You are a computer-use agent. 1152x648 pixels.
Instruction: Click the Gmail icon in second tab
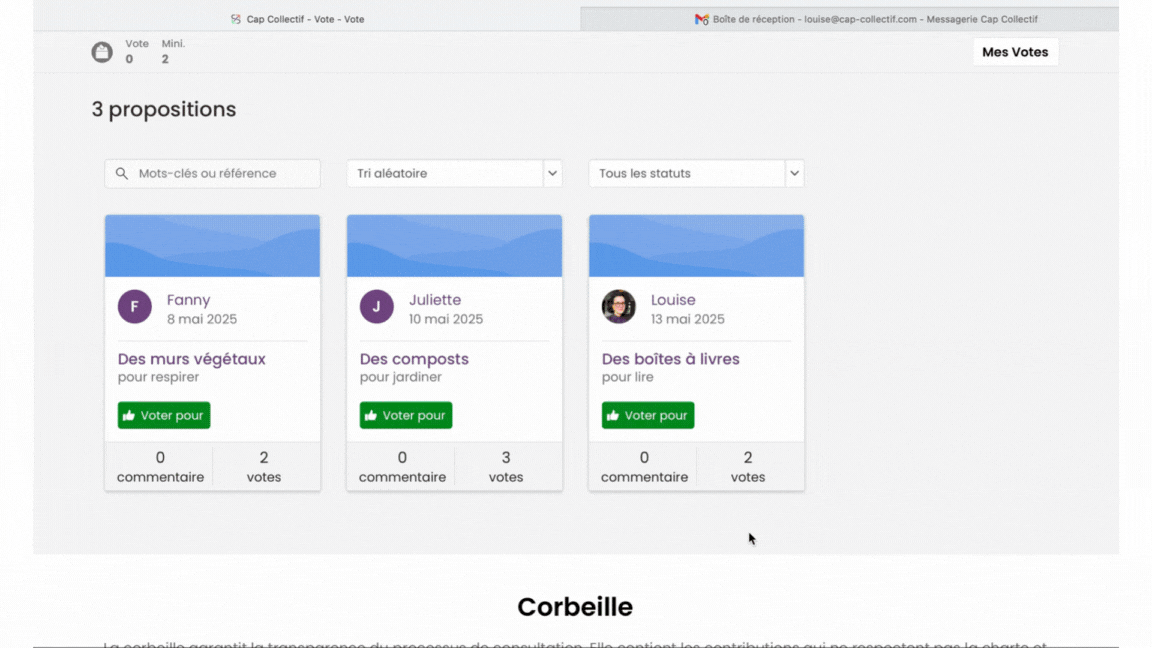pyautogui.click(x=702, y=19)
